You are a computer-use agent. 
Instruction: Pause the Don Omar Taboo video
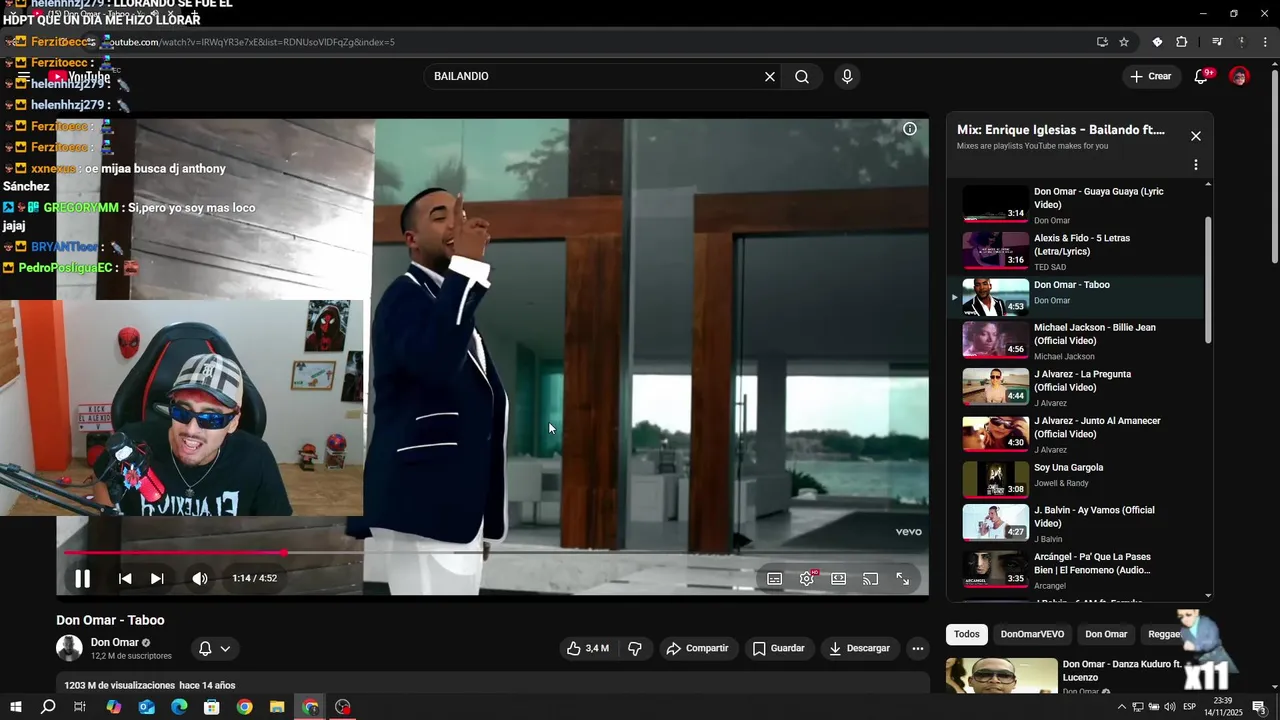pyautogui.click(x=83, y=578)
